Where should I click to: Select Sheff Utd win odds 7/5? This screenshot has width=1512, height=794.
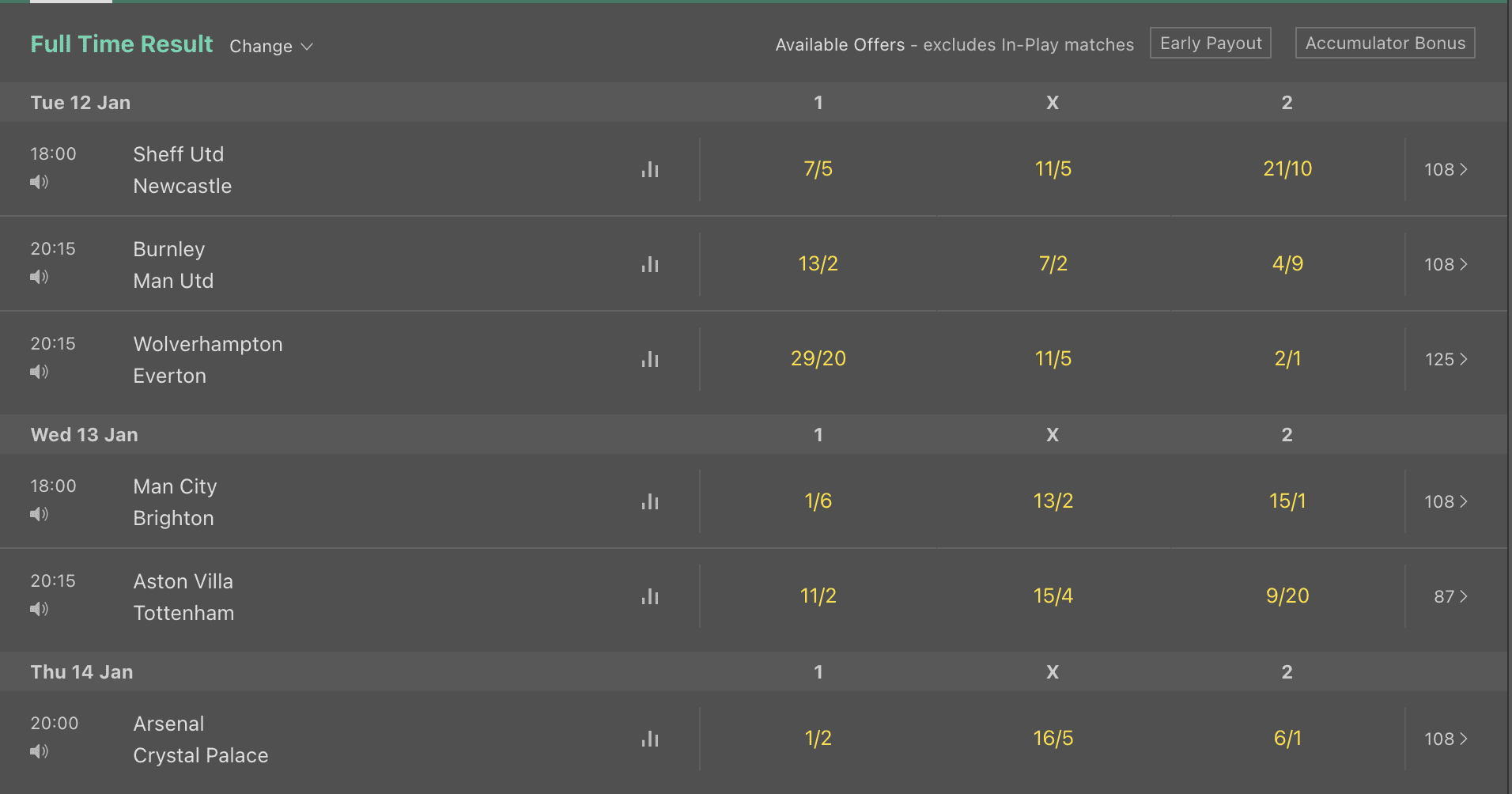point(818,169)
